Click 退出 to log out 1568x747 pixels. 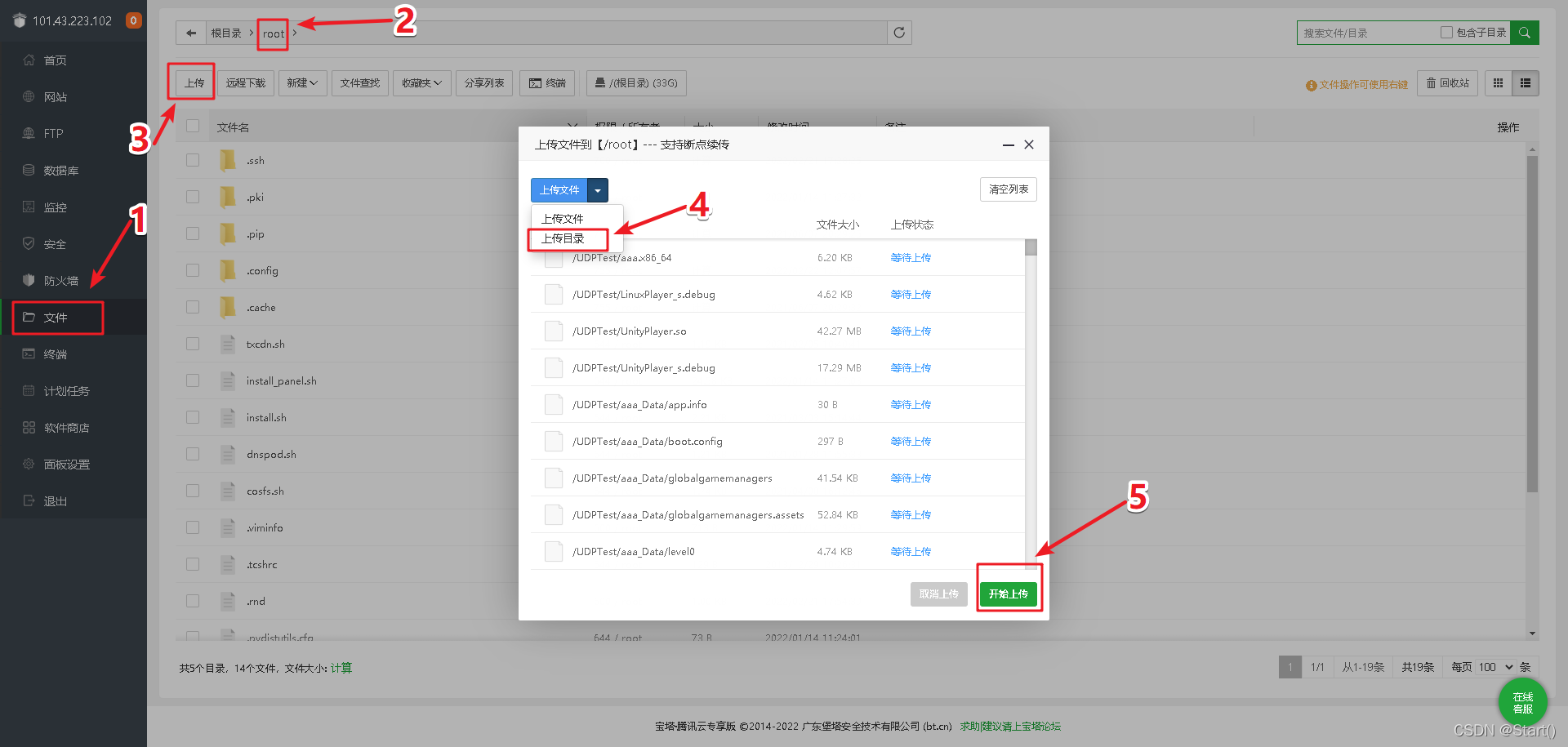point(56,501)
